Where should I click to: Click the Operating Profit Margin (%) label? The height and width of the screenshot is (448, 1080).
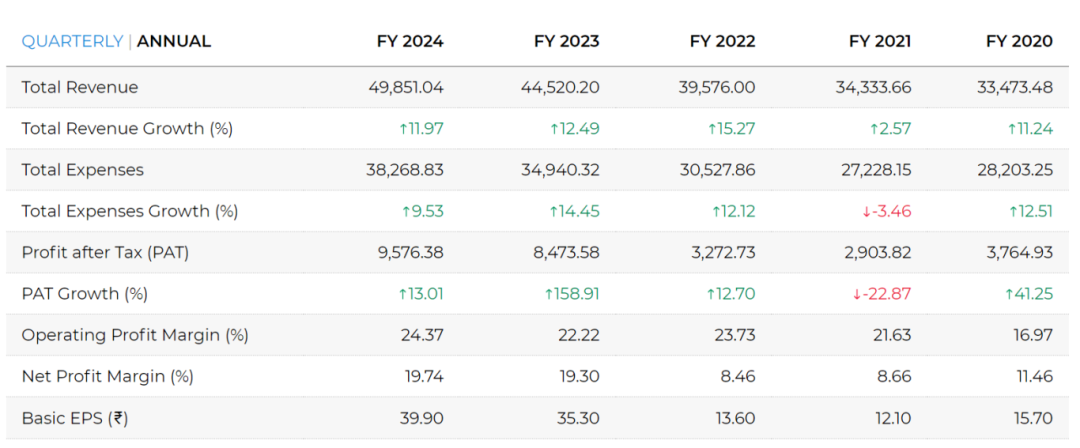(x=135, y=335)
